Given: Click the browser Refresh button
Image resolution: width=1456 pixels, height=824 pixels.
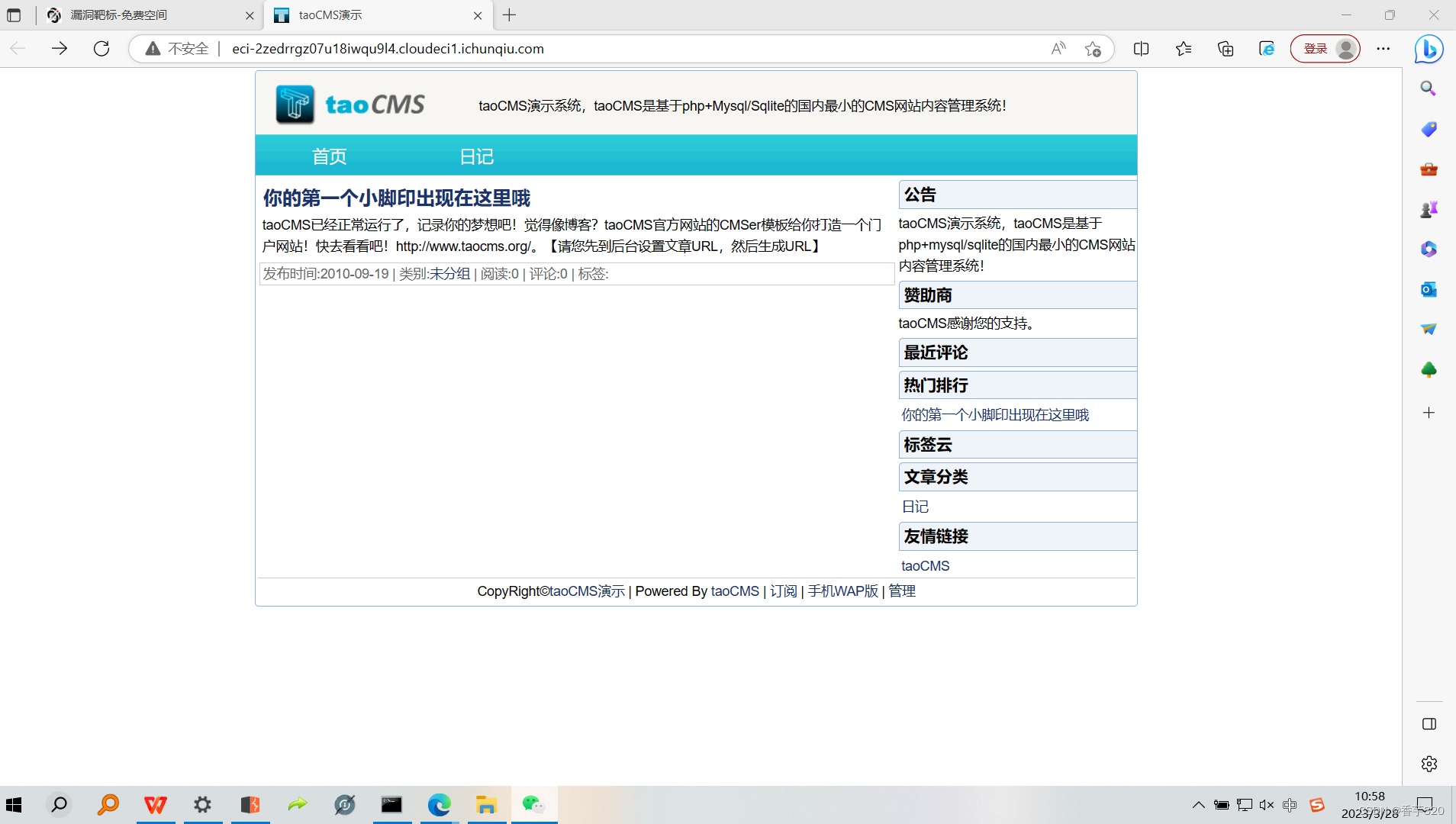Looking at the screenshot, I should pos(101,49).
